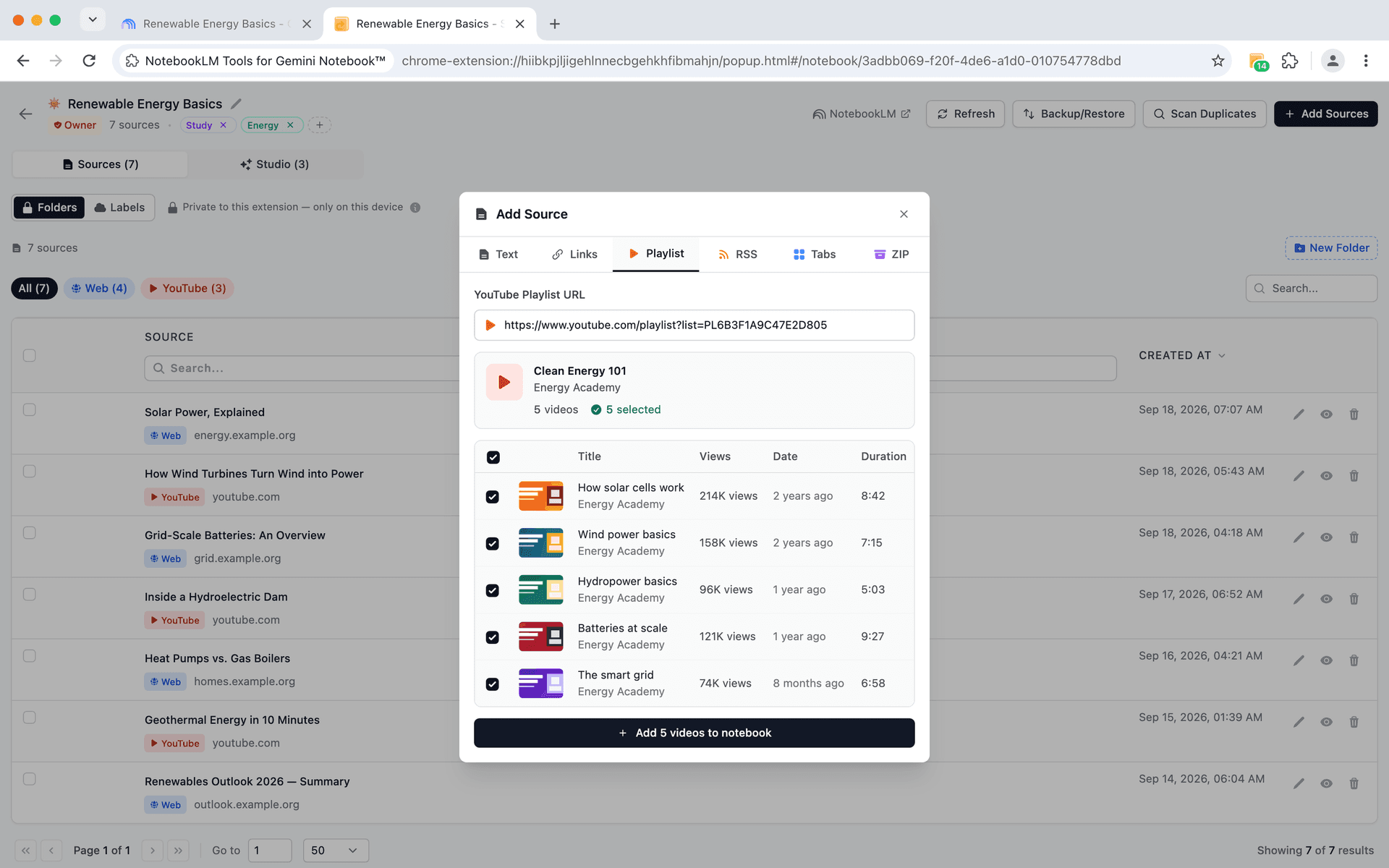
Task: Filter sources by YouTube (3) chip
Action: click(187, 289)
